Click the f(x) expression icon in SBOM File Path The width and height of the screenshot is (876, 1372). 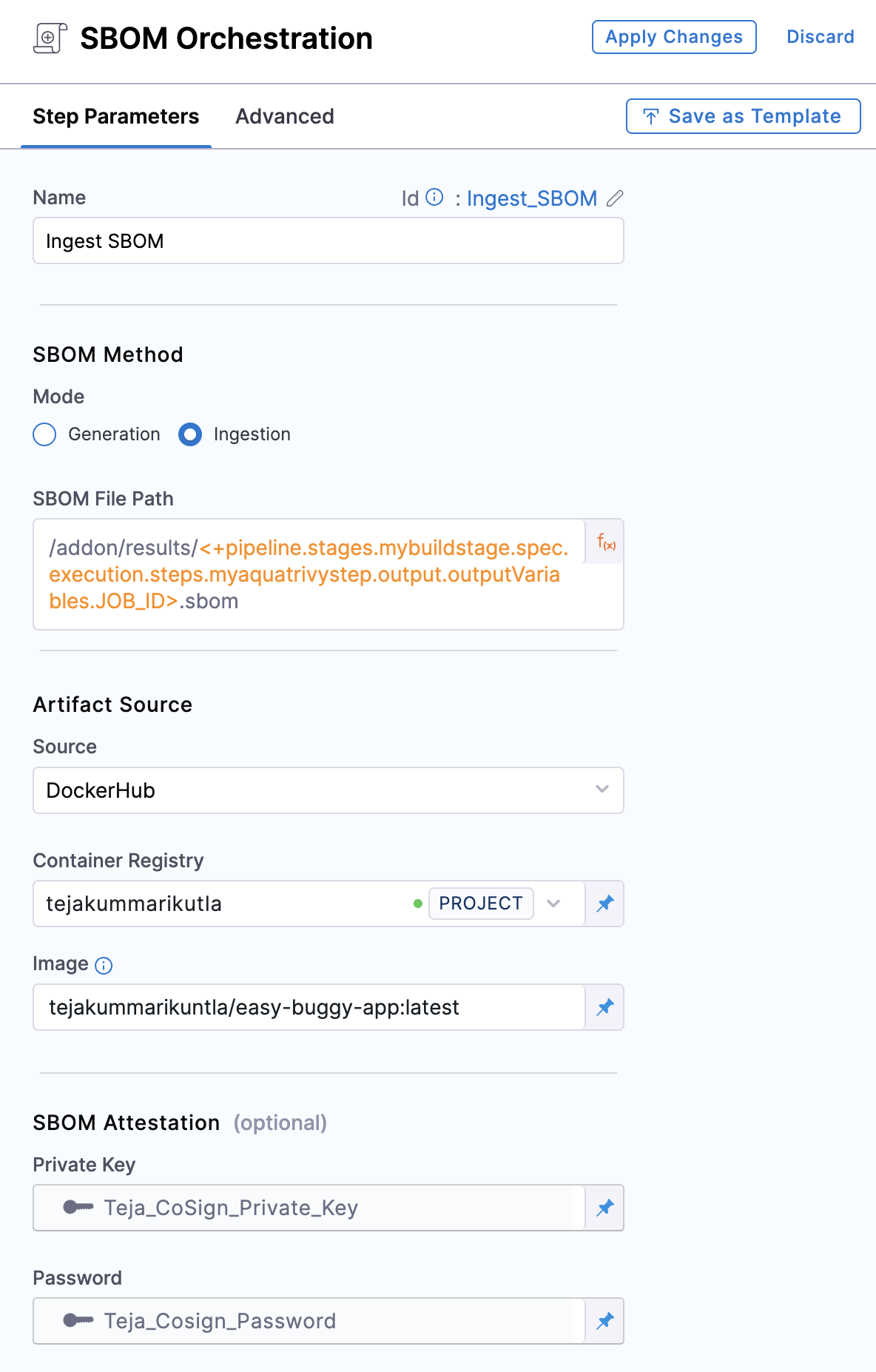tap(606, 542)
